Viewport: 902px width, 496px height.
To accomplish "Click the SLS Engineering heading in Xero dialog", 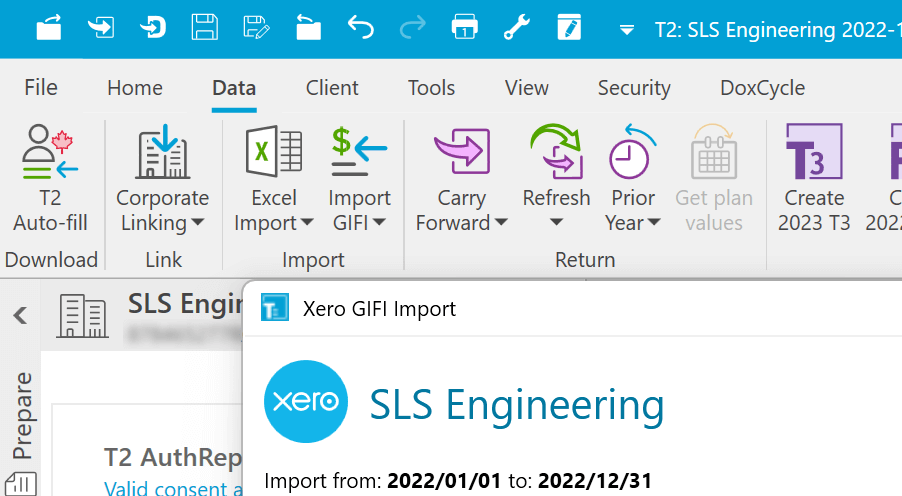I will tap(517, 404).
